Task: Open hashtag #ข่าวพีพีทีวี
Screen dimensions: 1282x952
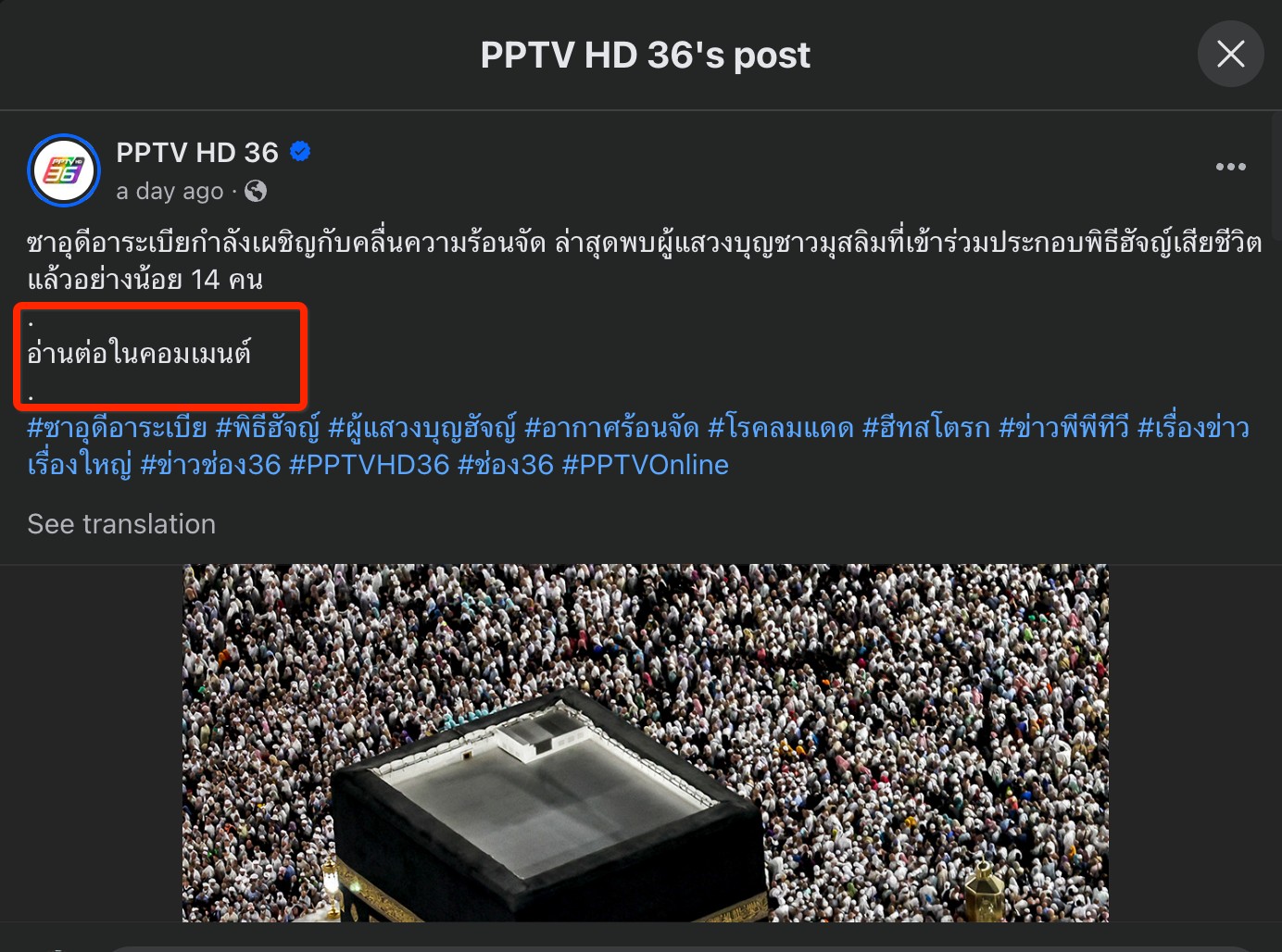Action: tap(1063, 428)
